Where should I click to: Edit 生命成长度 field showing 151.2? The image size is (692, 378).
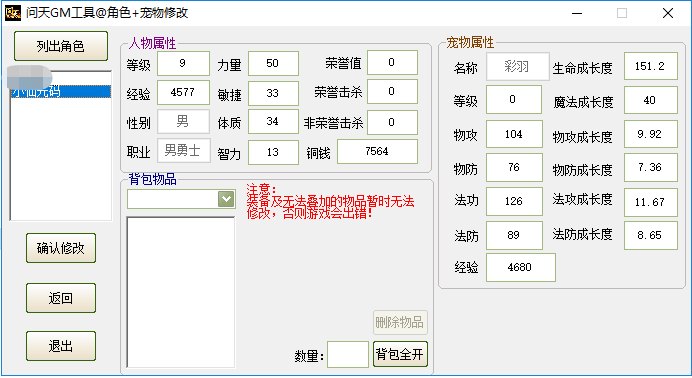coord(651,66)
